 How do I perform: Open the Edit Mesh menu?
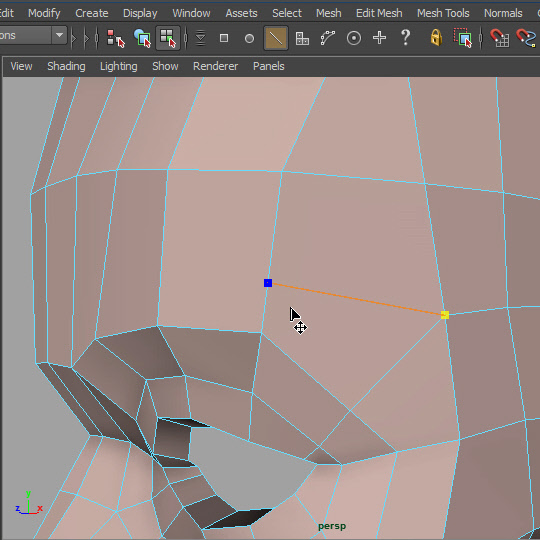click(379, 13)
